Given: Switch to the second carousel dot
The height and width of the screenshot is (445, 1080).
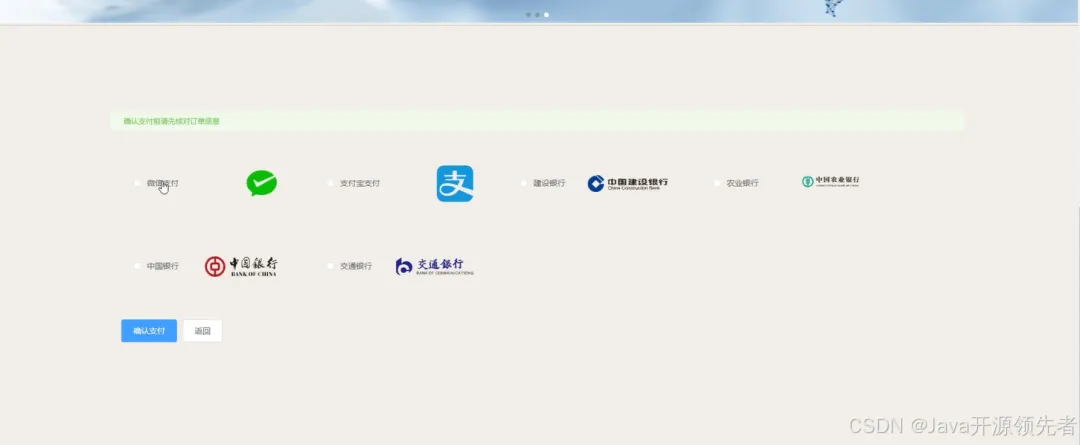Looking at the screenshot, I should (537, 14).
